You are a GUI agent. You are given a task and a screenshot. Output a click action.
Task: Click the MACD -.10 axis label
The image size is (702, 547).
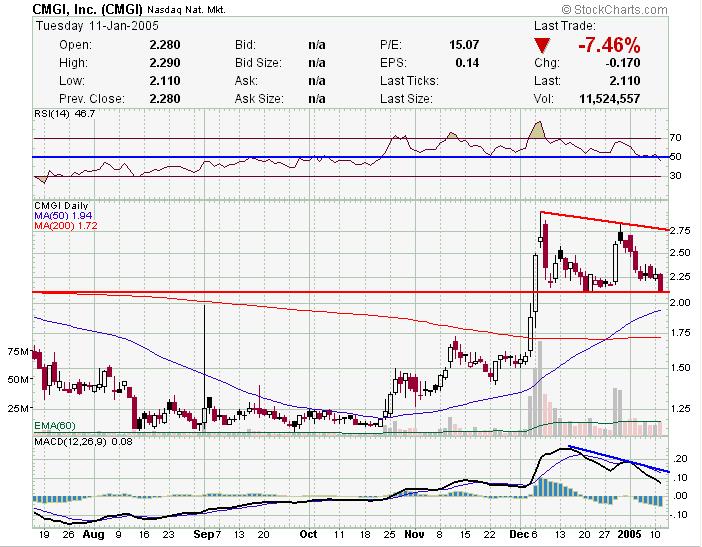pos(679,515)
